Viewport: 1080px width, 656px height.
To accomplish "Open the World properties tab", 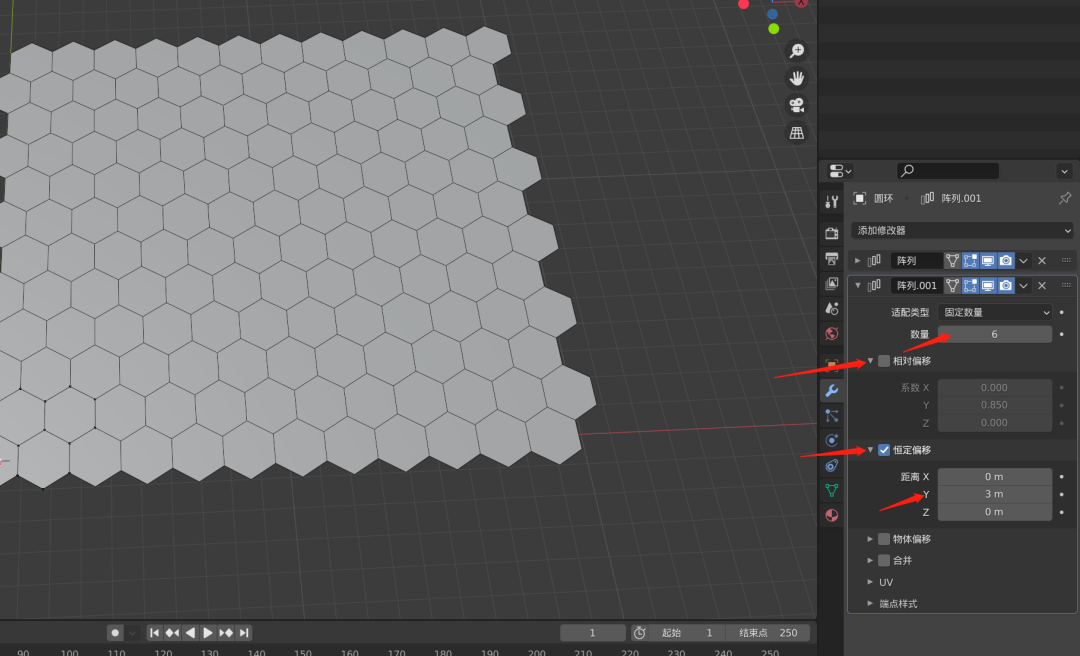I will pyautogui.click(x=832, y=334).
